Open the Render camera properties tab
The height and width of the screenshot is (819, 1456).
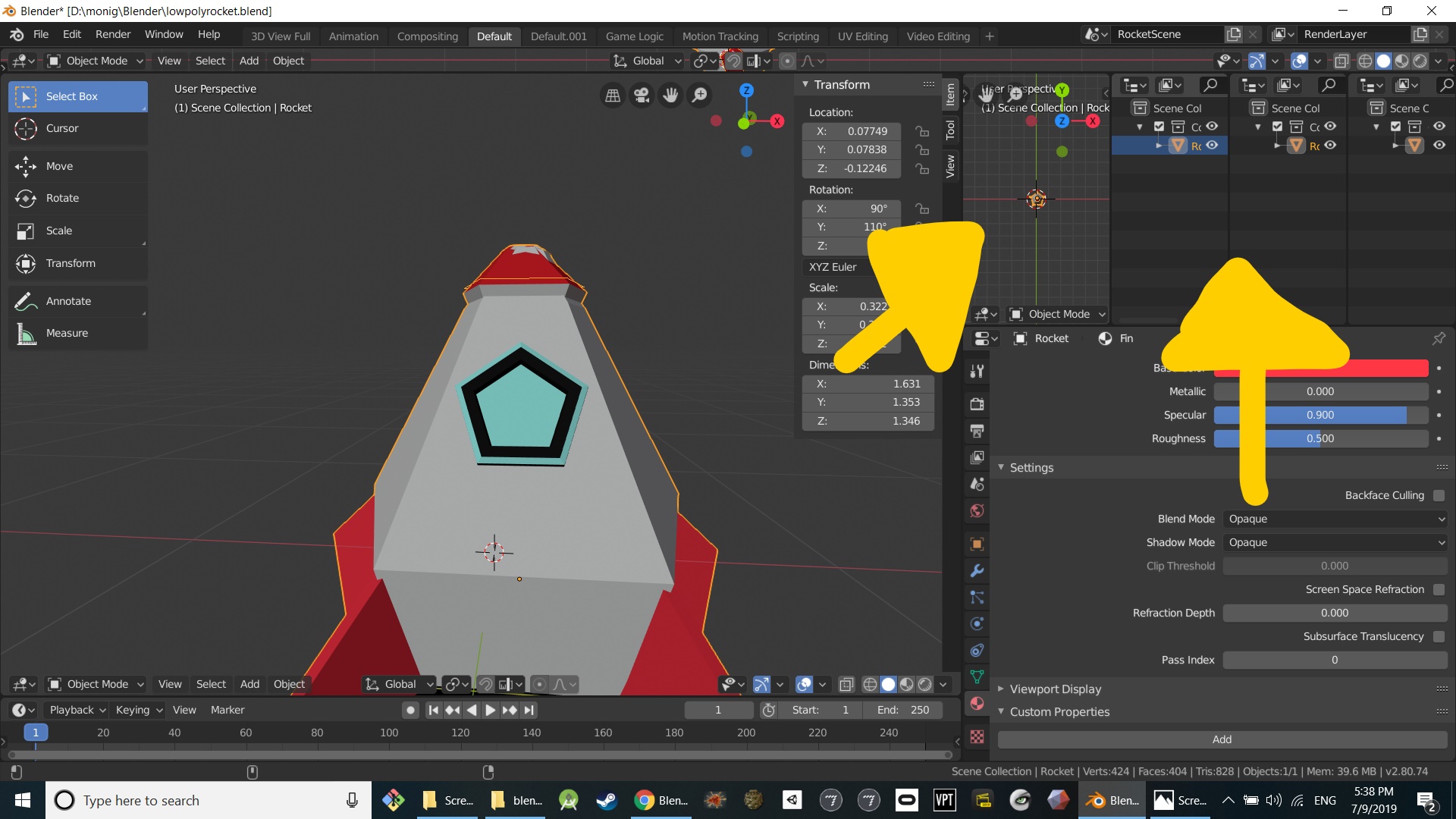coord(977,403)
